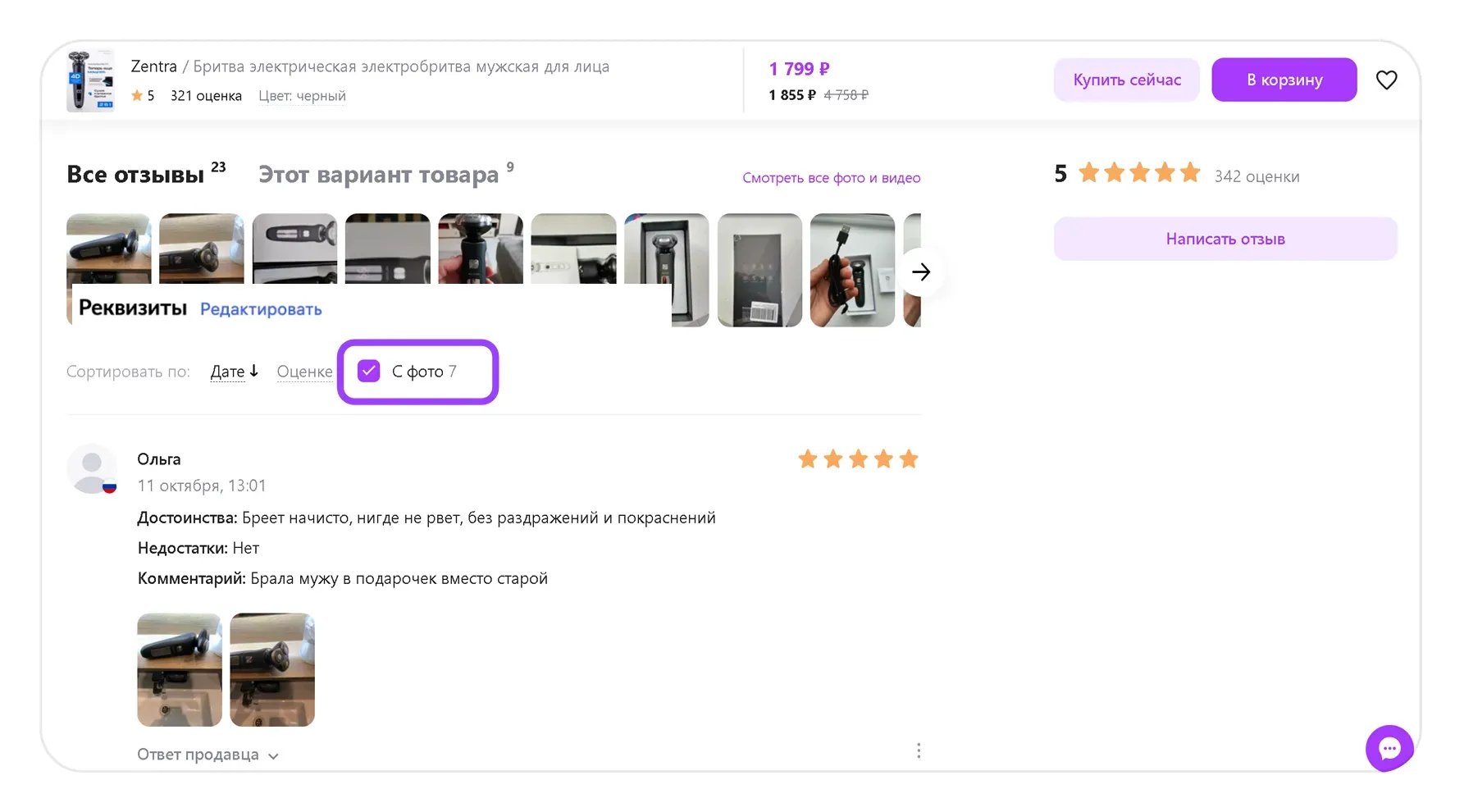1464x812 pixels.
Task: Switch to "Этот вариант товара" tab
Action: 378,175
